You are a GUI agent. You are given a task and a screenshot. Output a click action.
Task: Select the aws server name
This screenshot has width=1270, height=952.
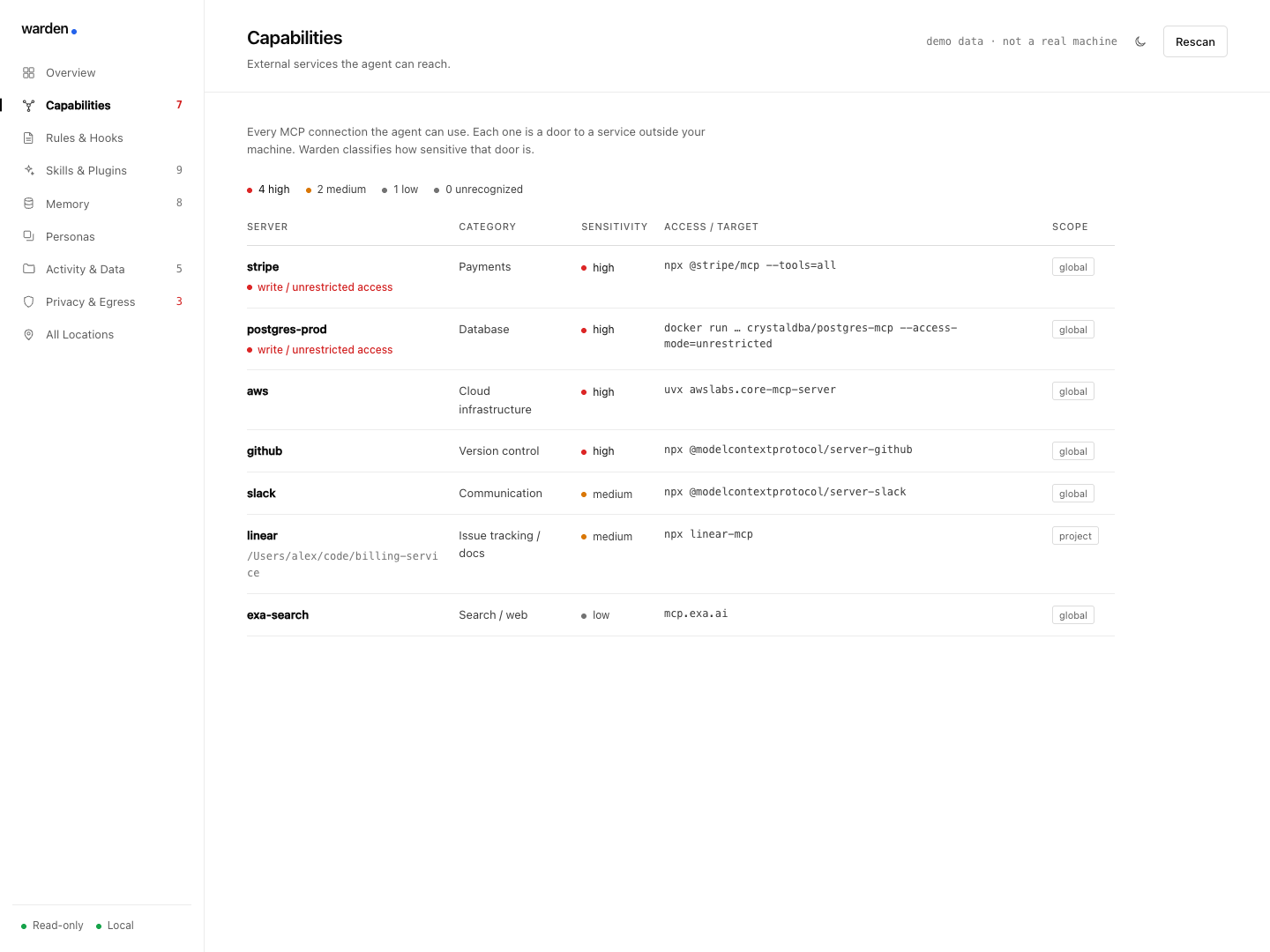point(258,391)
